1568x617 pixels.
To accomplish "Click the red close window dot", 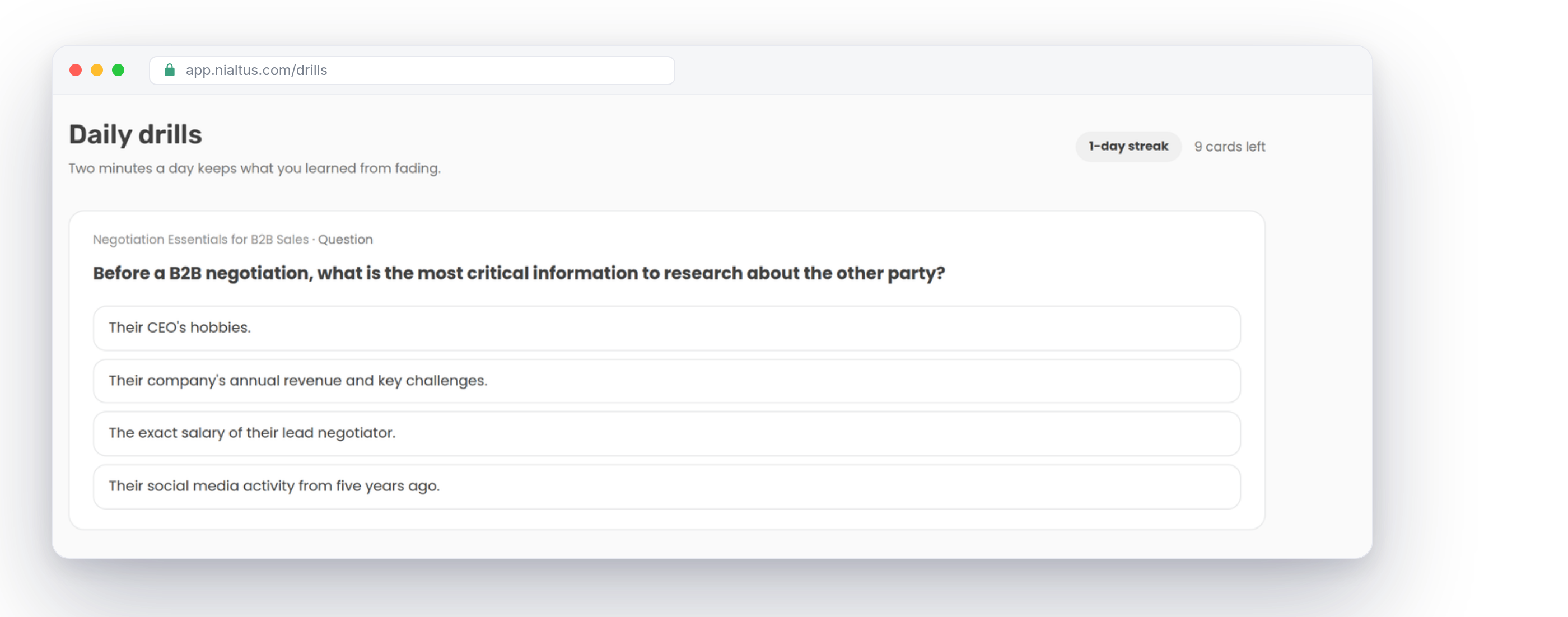I will pyautogui.click(x=76, y=70).
